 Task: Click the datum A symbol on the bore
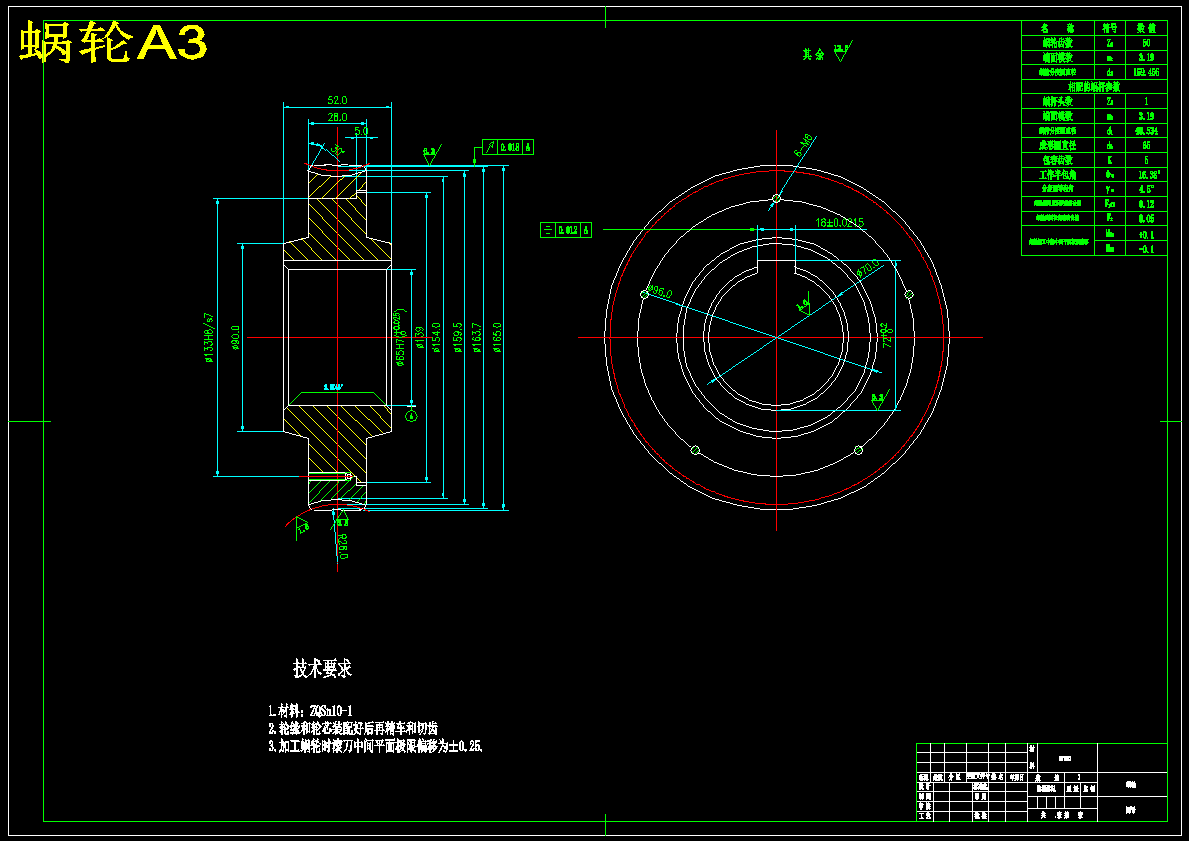click(x=412, y=414)
